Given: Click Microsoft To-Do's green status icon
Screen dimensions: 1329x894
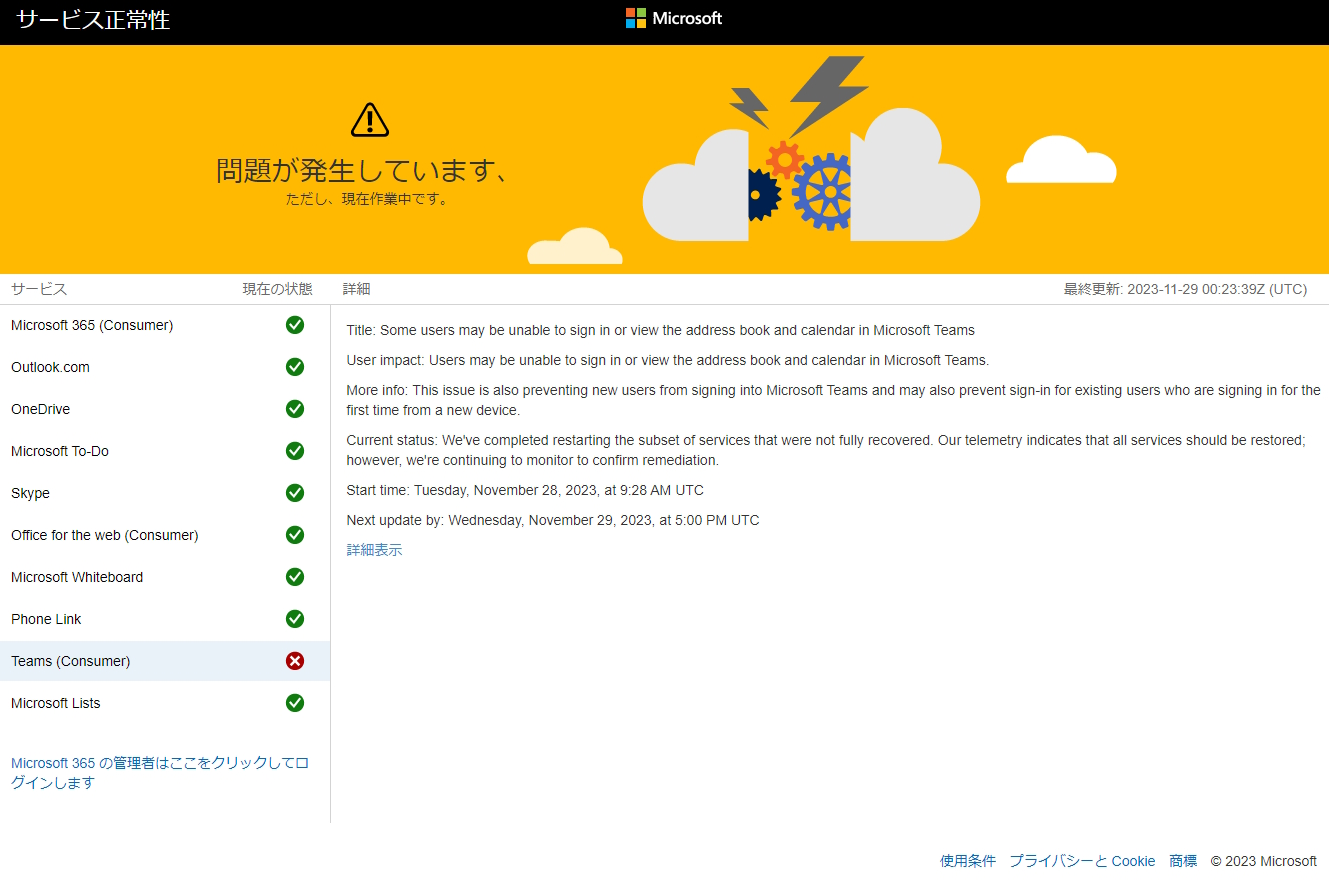Looking at the screenshot, I should point(294,451).
